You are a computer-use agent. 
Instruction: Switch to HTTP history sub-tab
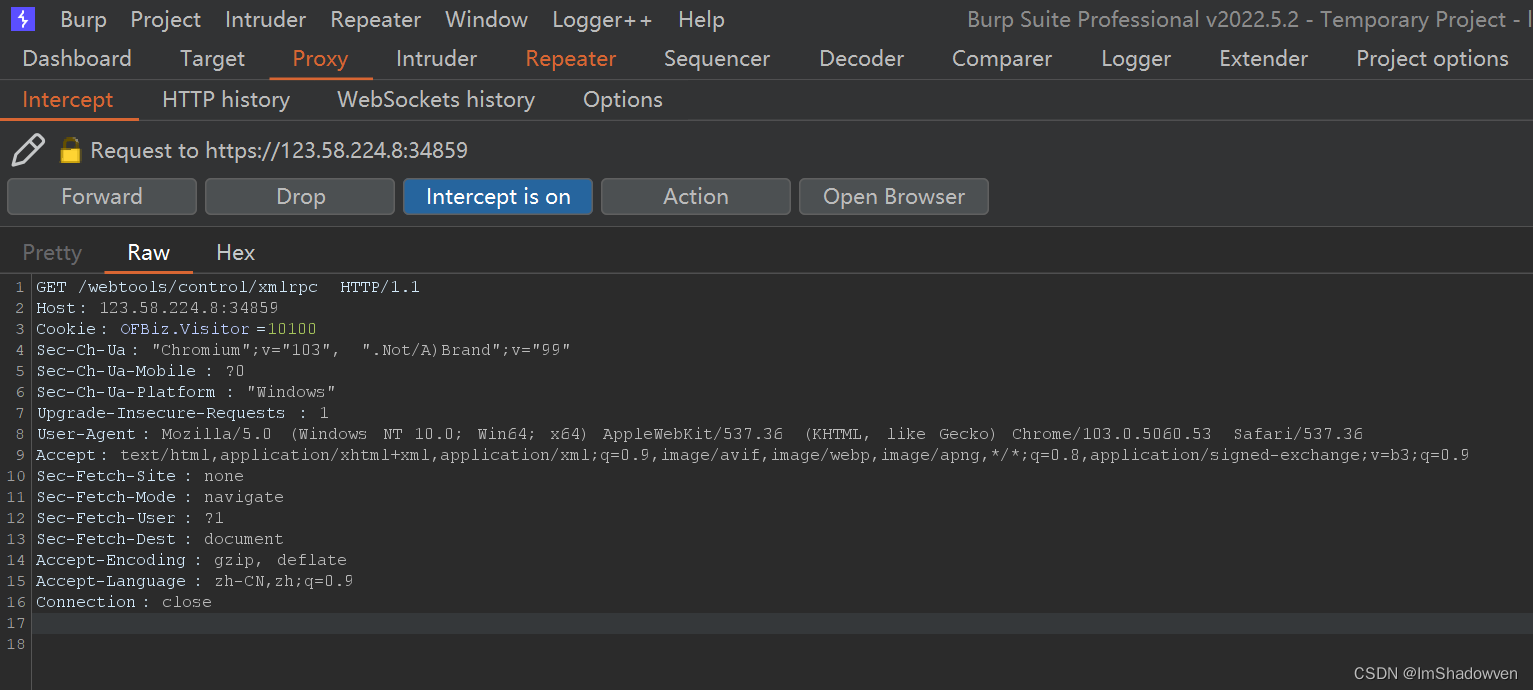point(226,100)
